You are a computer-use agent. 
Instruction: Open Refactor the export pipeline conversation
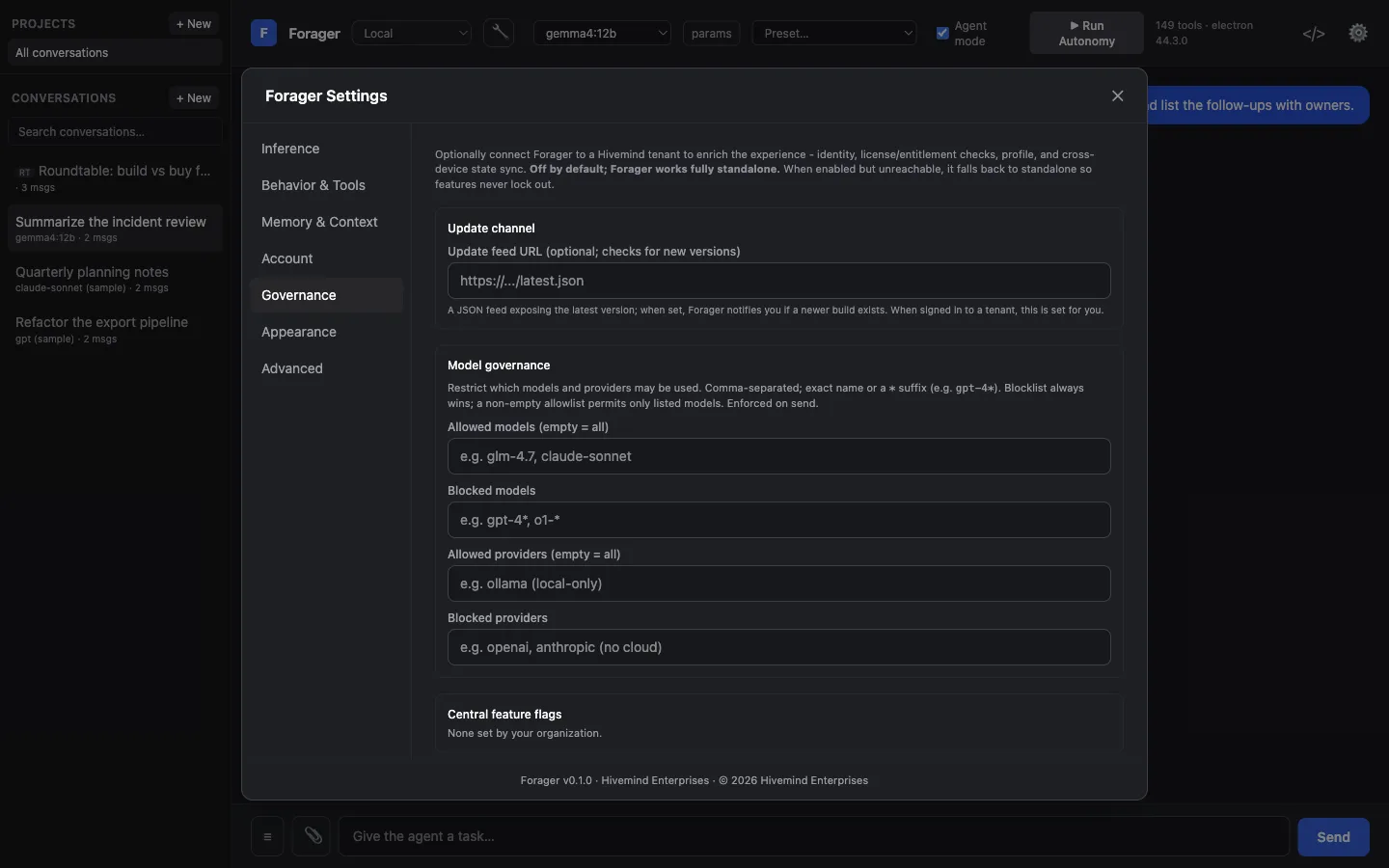click(x=115, y=329)
